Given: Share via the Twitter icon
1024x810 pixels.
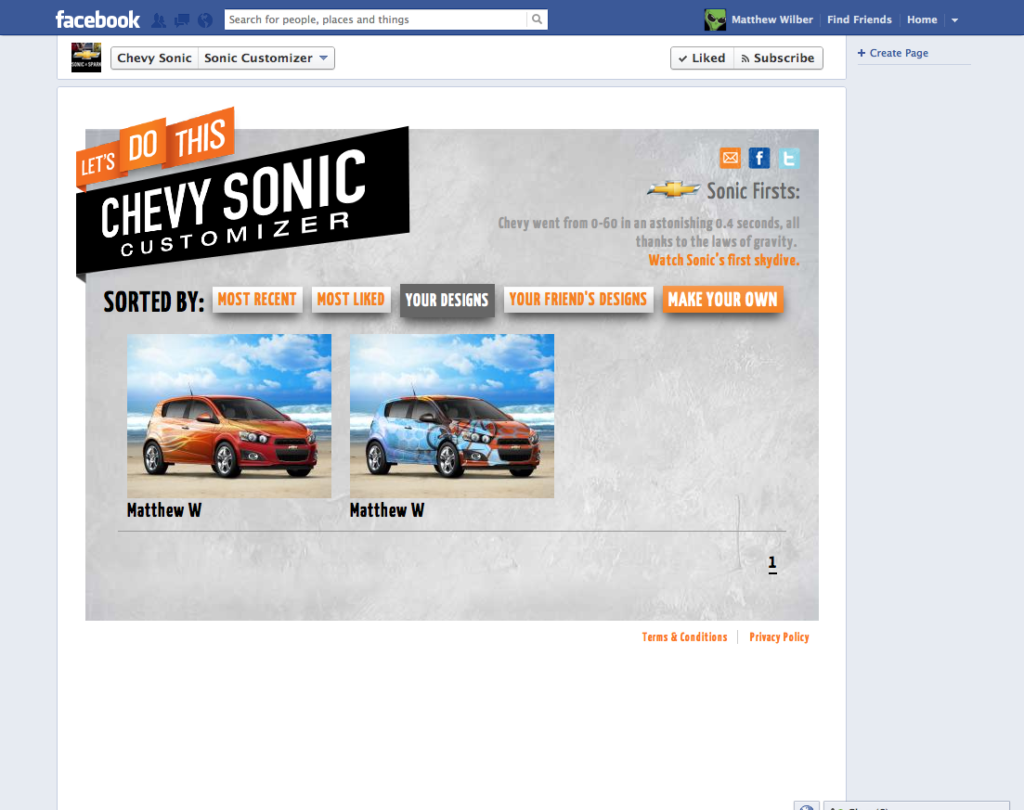Looking at the screenshot, I should click(x=789, y=158).
